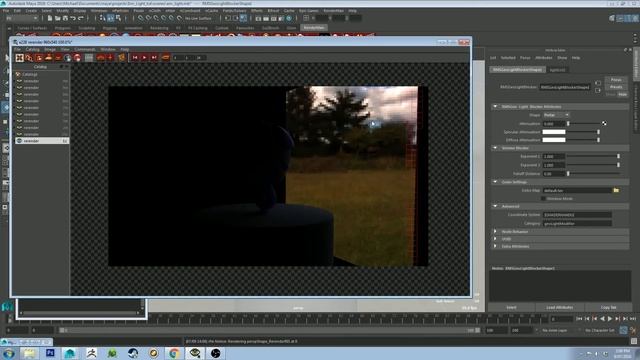The height and width of the screenshot is (360, 640).
Task: Click the Specular Attenuation white color swatch
Action: (x=554, y=132)
